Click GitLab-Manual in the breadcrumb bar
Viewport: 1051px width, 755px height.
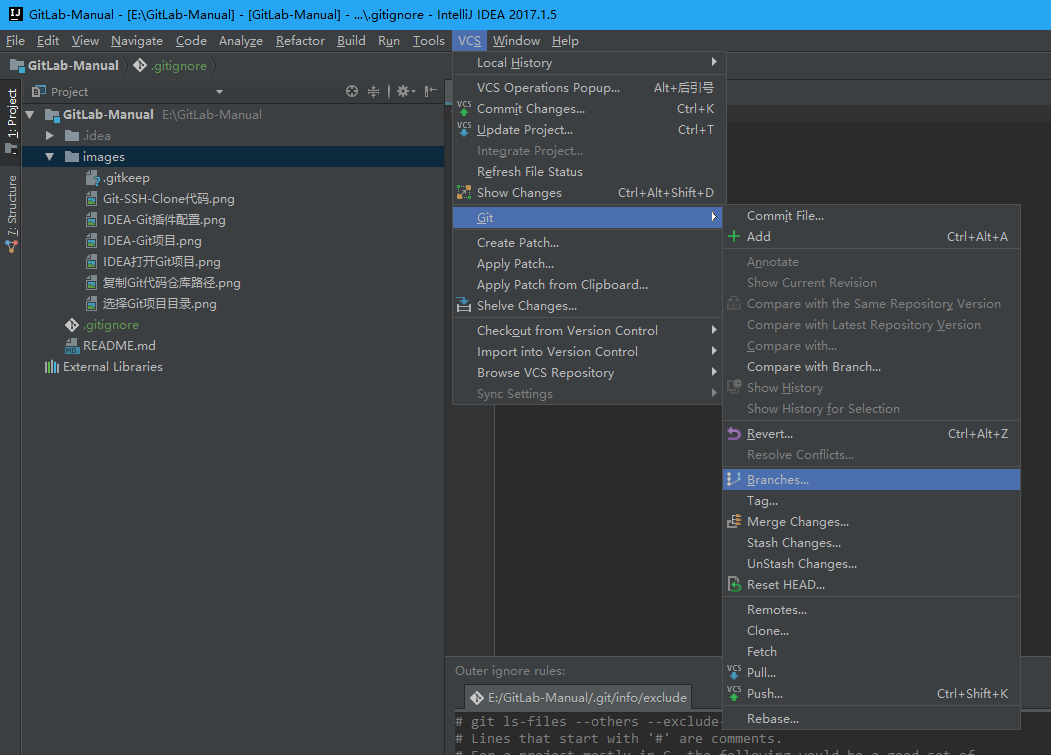click(x=72, y=66)
